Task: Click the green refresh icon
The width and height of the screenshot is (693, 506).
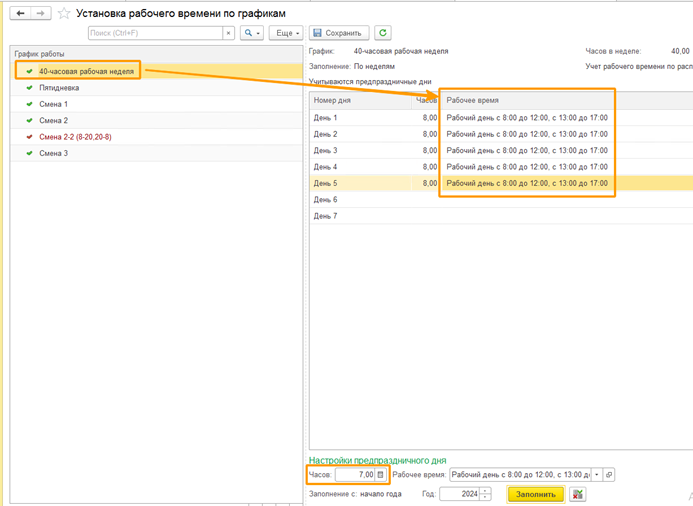Action: (x=384, y=33)
